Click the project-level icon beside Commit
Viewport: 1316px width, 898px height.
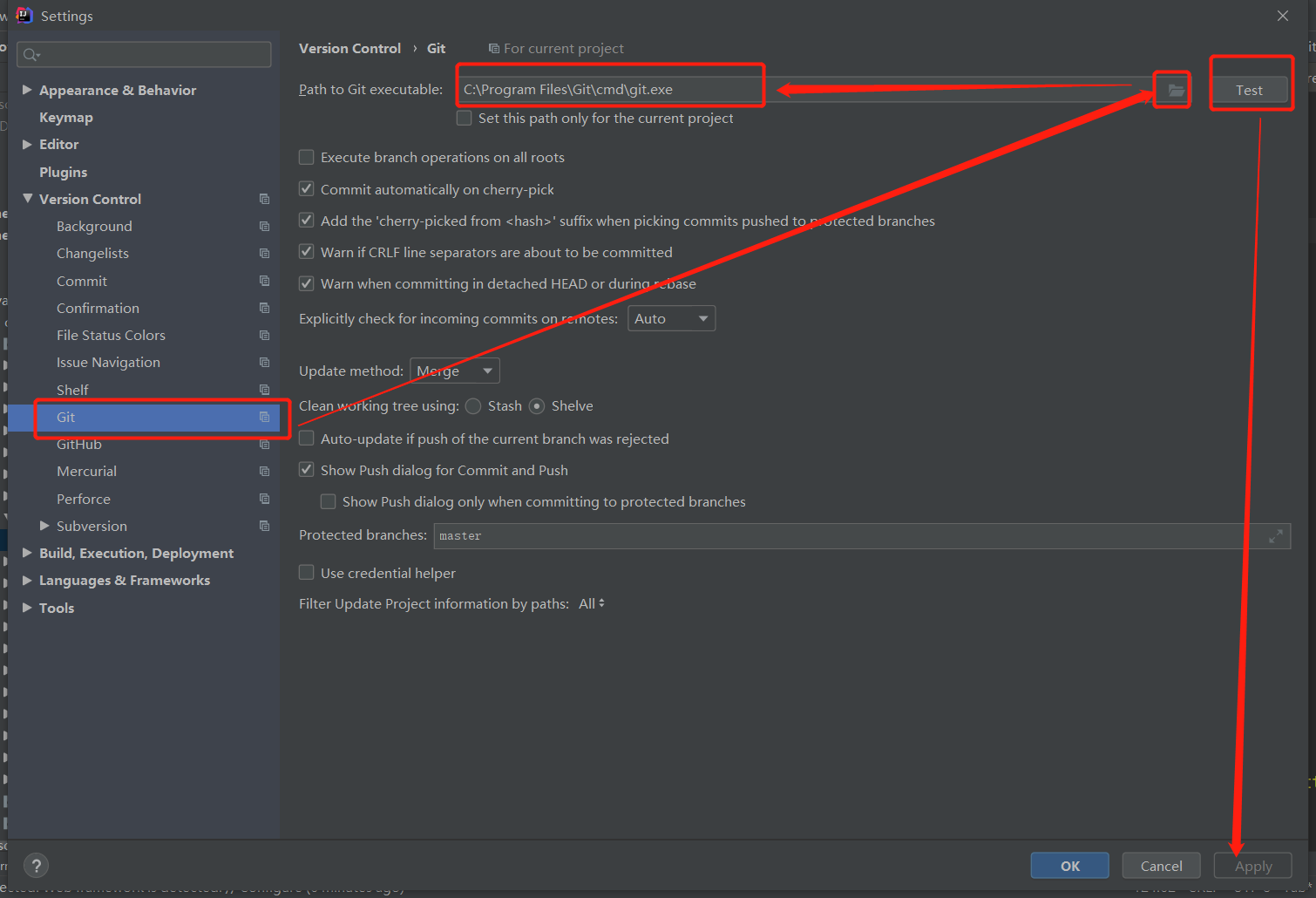tap(264, 281)
